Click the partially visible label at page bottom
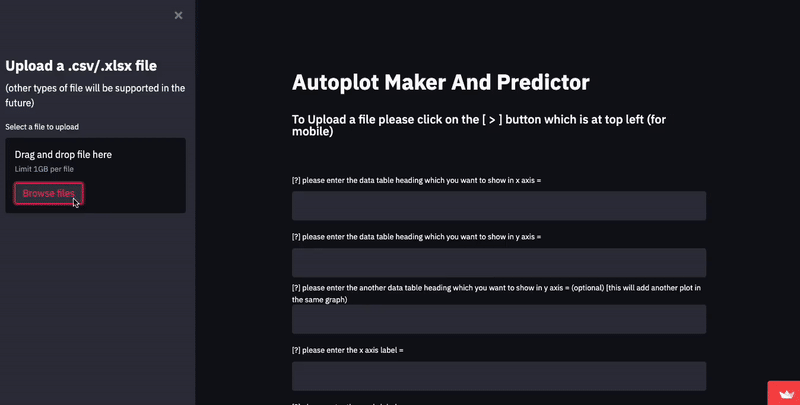Image resolution: width=800 pixels, height=405 pixels. click(344, 403)
